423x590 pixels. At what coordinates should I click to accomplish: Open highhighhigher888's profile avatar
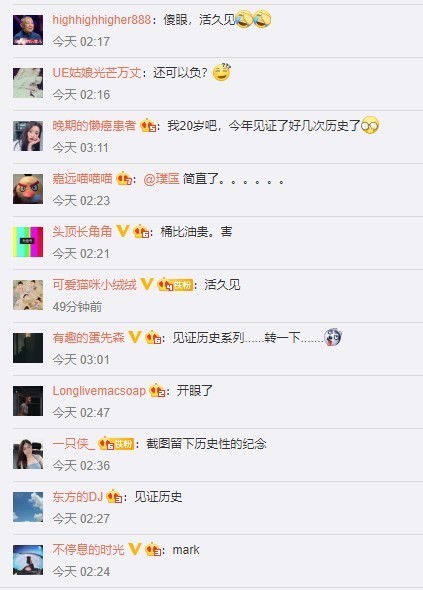click(x=28, y=30)
